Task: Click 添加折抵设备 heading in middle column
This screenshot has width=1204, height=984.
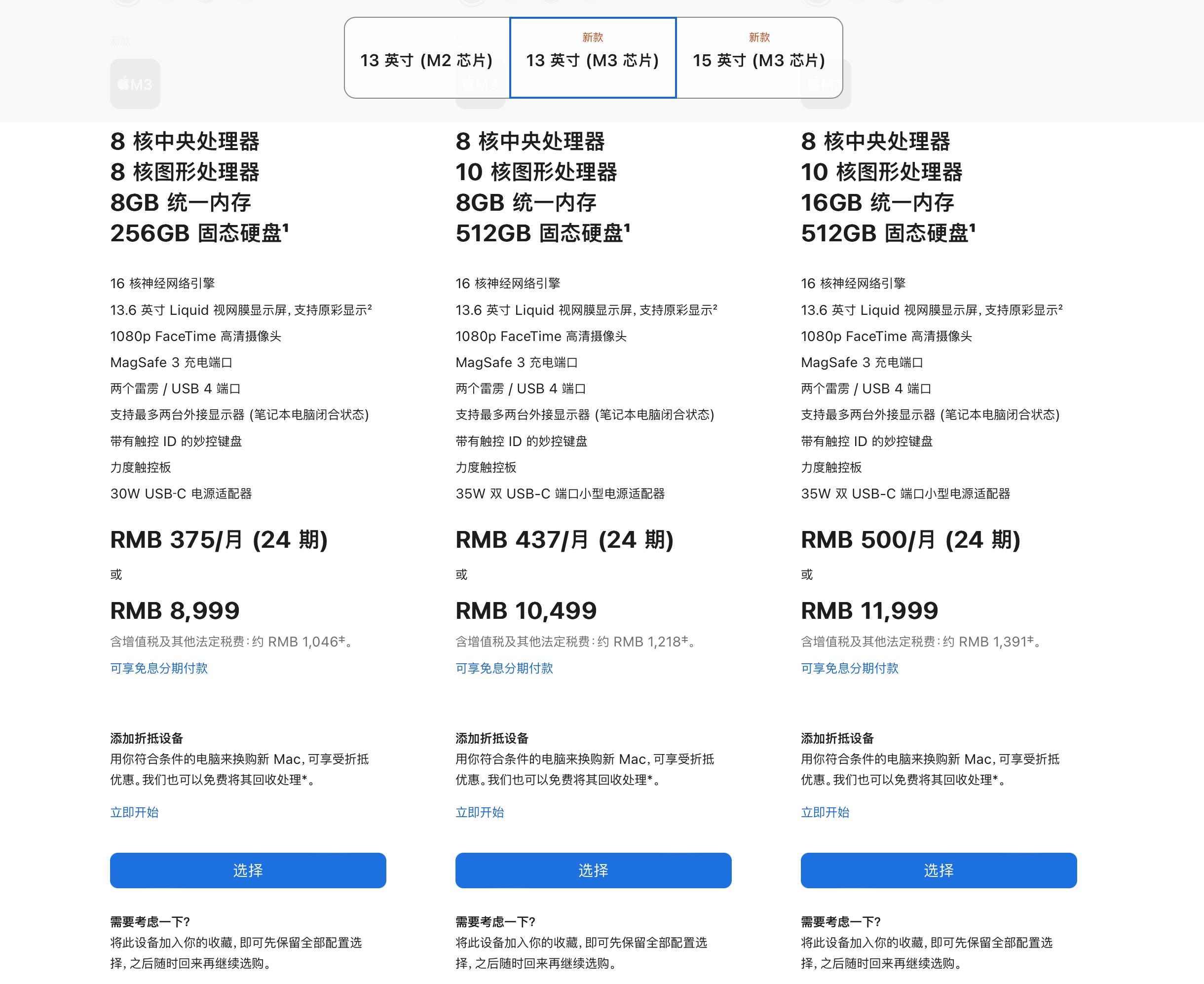Action: [491, 738]
